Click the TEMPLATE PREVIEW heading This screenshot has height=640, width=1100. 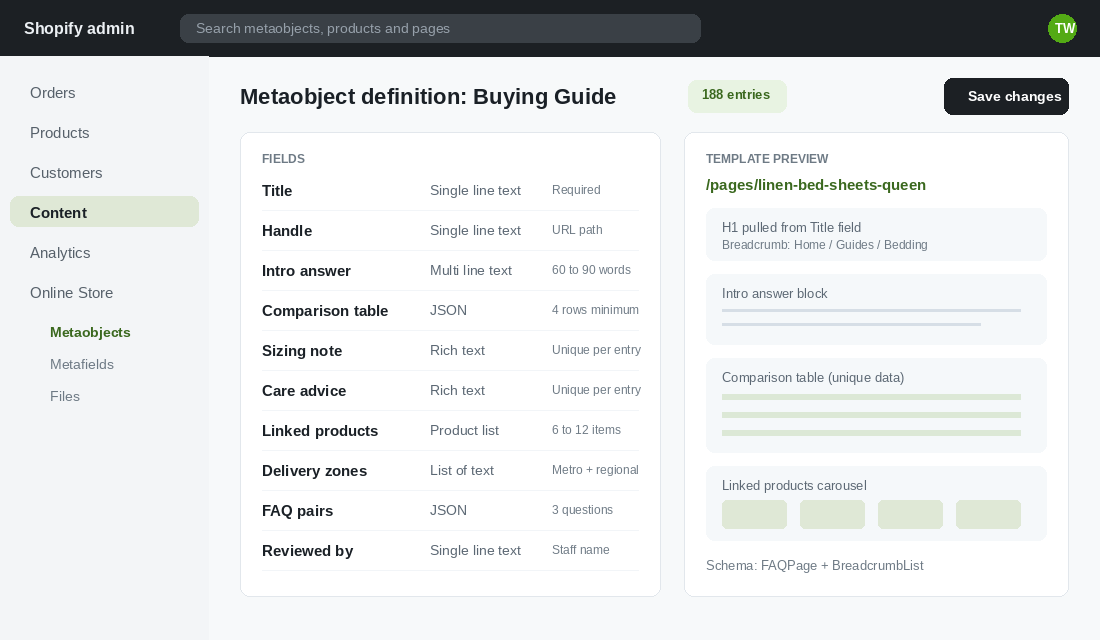pyautogui.click(x=767, y=159)
